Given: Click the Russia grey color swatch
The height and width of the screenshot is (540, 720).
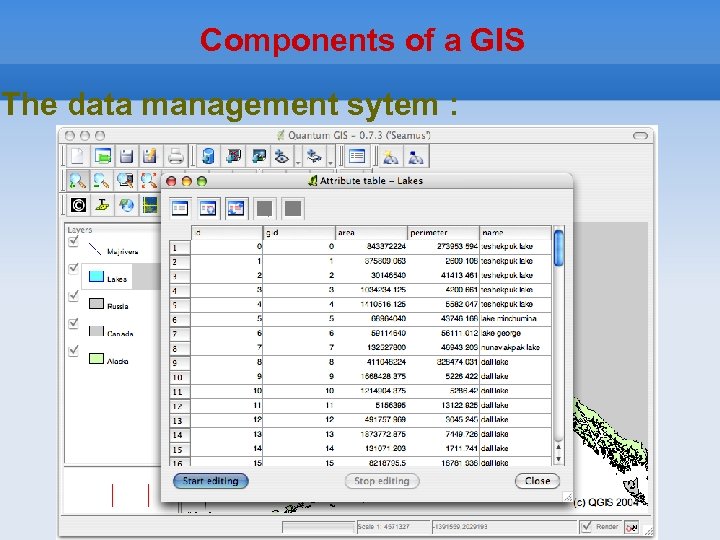Looking at the screenshot, I should [96, 304].
